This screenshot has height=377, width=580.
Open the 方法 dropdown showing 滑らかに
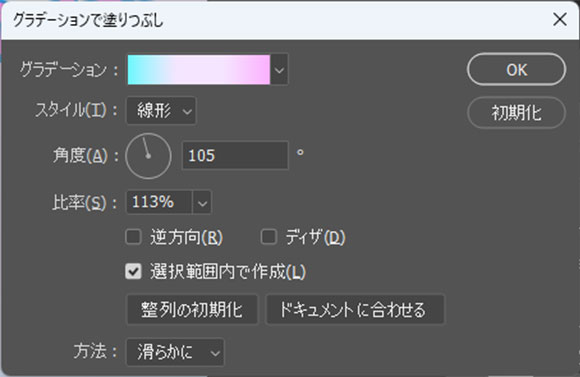point(175,352)
